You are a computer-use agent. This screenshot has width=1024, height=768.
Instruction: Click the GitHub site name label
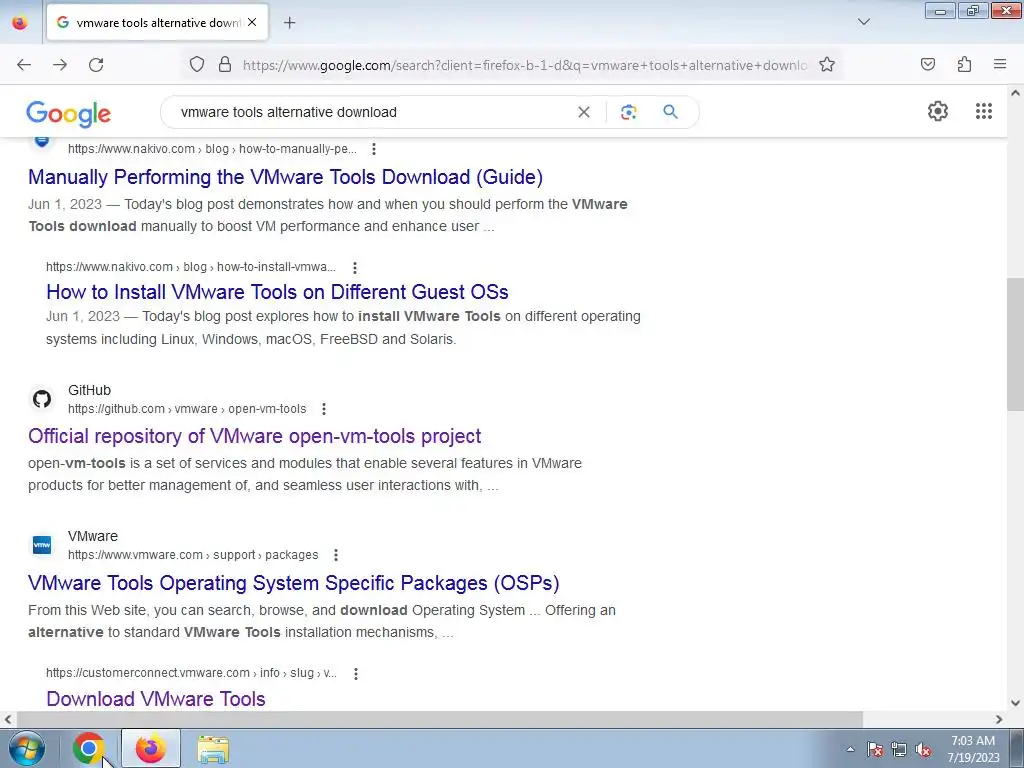(x=89, y=390)
